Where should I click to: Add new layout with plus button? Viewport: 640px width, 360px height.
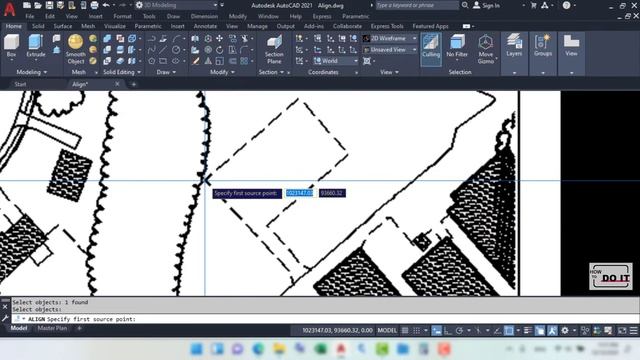tap(79, 328)
